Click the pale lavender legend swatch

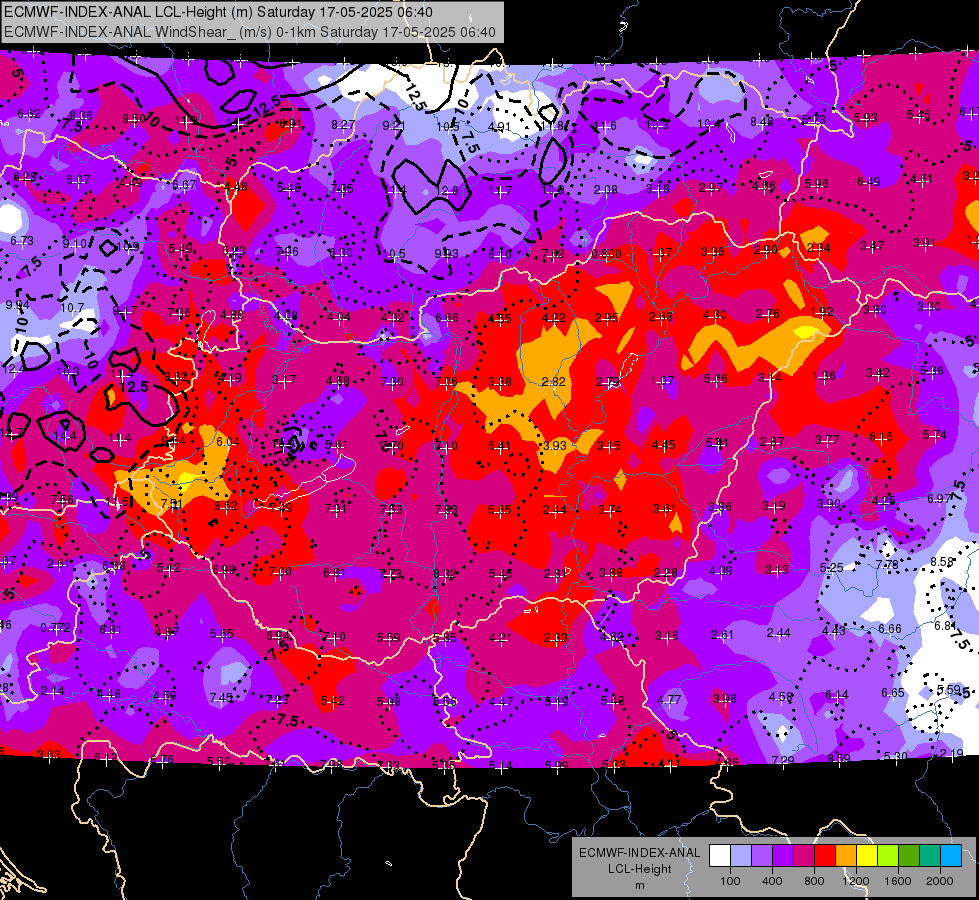740,856
